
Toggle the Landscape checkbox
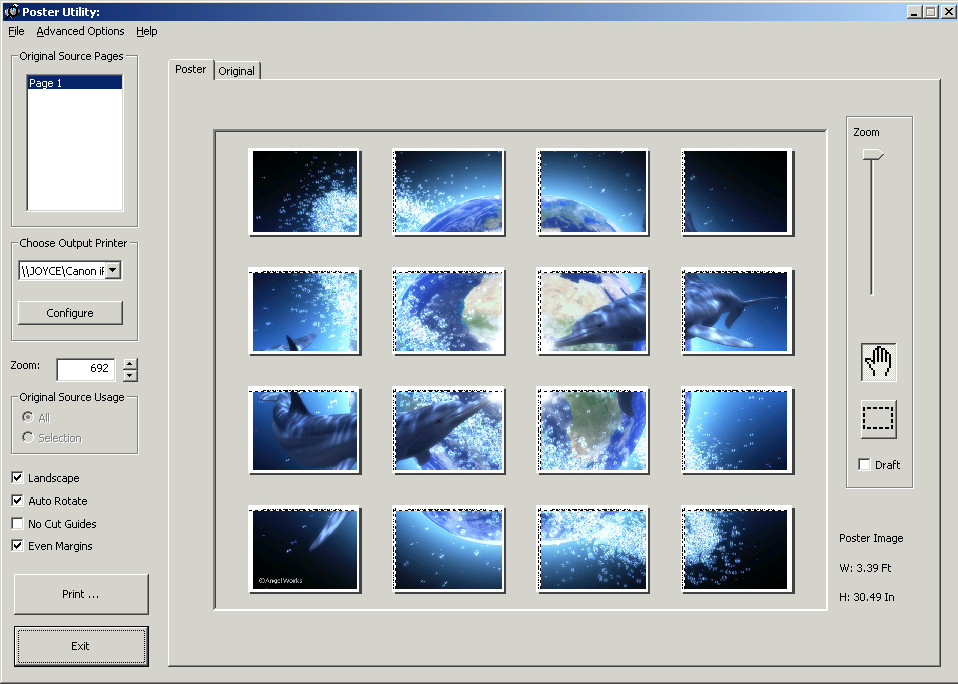[x=18, y=478]
